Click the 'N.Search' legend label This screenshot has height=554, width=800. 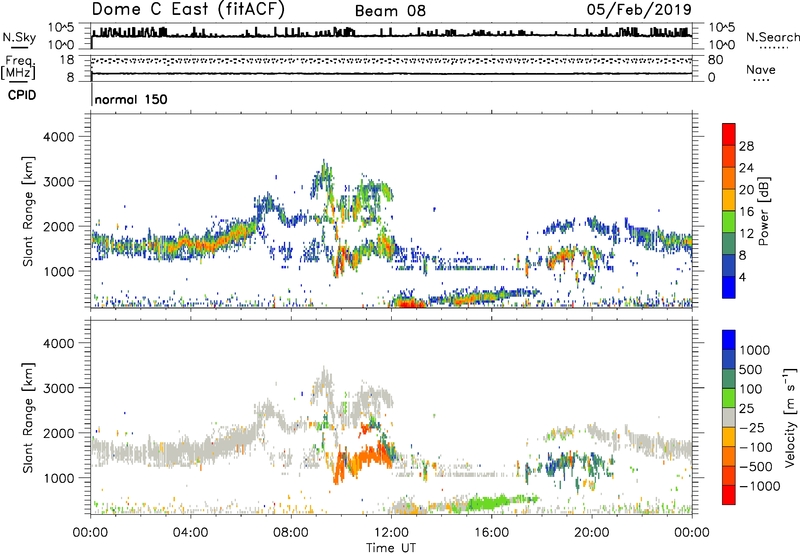point(772,37)
